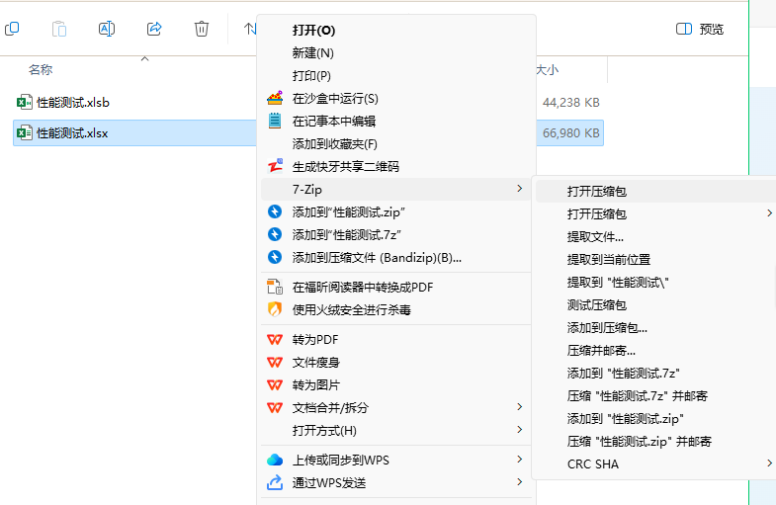Click the 火绒 shield icon in the menu
Screen dimensions: 776x505
(275, 309)
